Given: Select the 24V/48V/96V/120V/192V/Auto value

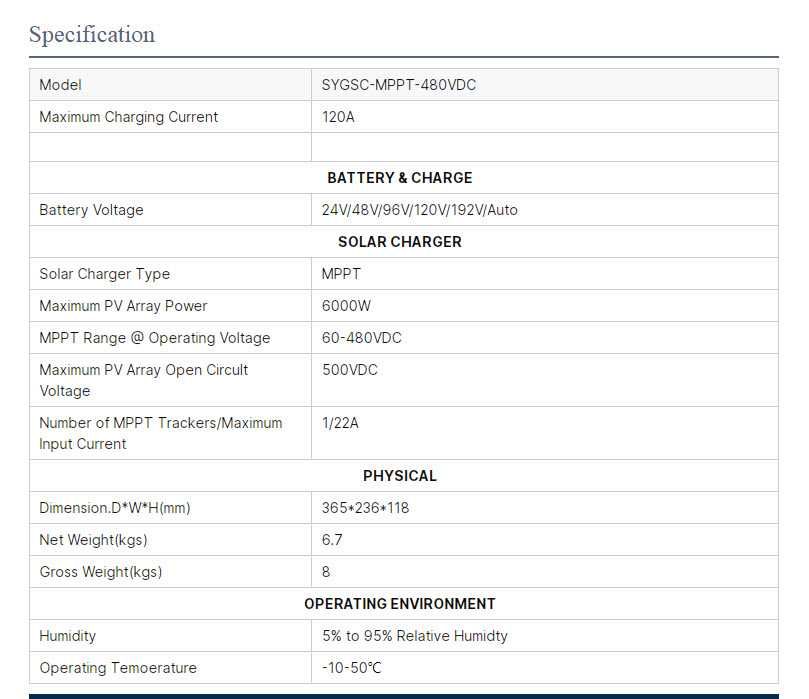Looking at the screenshot, I should tap(419, 210).
